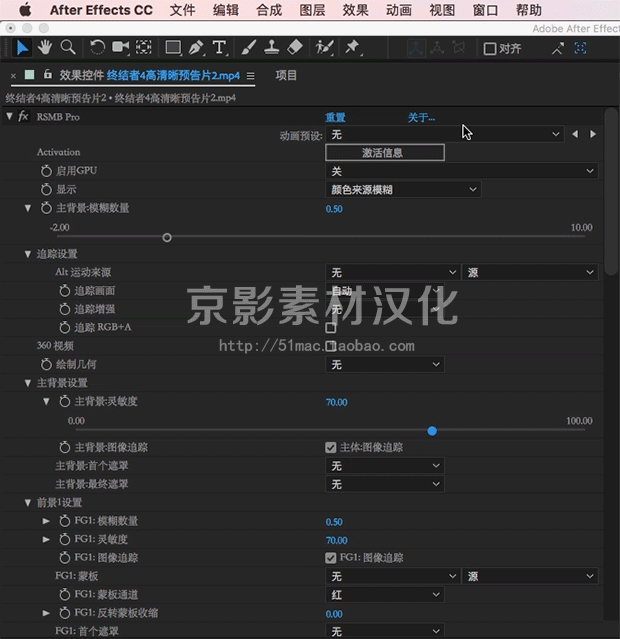
Task: Select the Brush tool
Action: click(248, 48)
